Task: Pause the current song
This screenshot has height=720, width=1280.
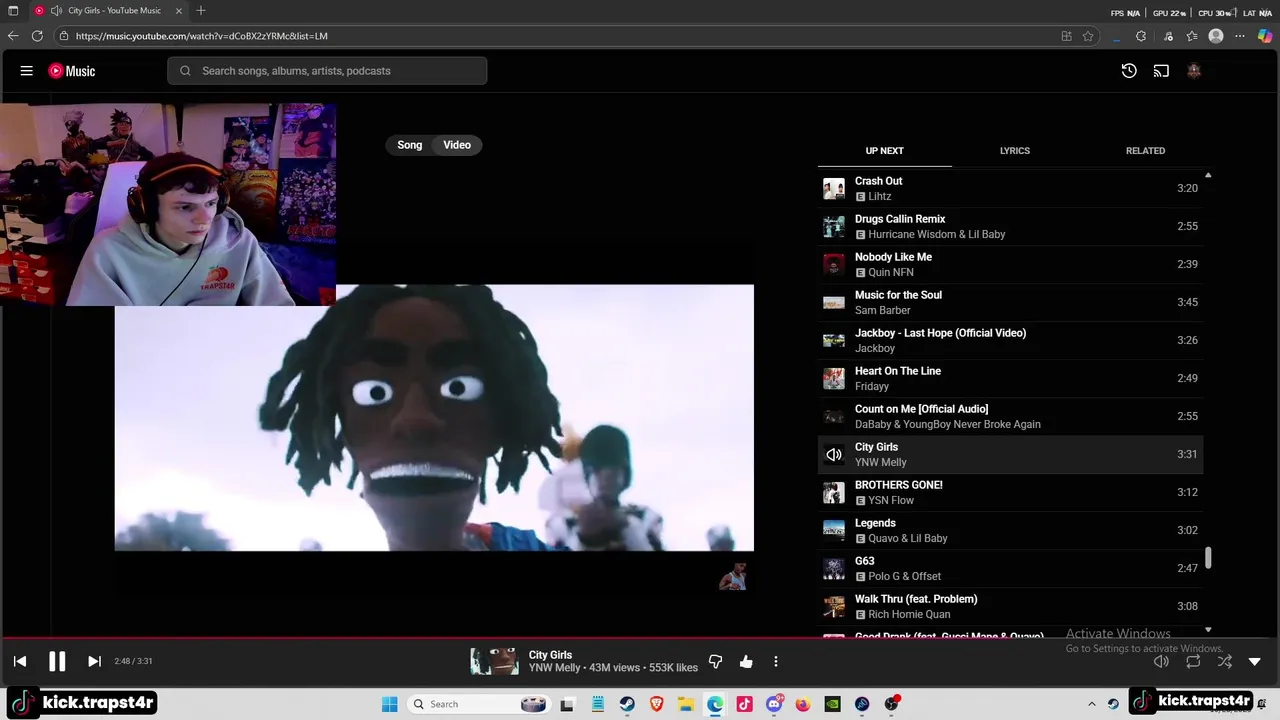Action: [57, 661]
